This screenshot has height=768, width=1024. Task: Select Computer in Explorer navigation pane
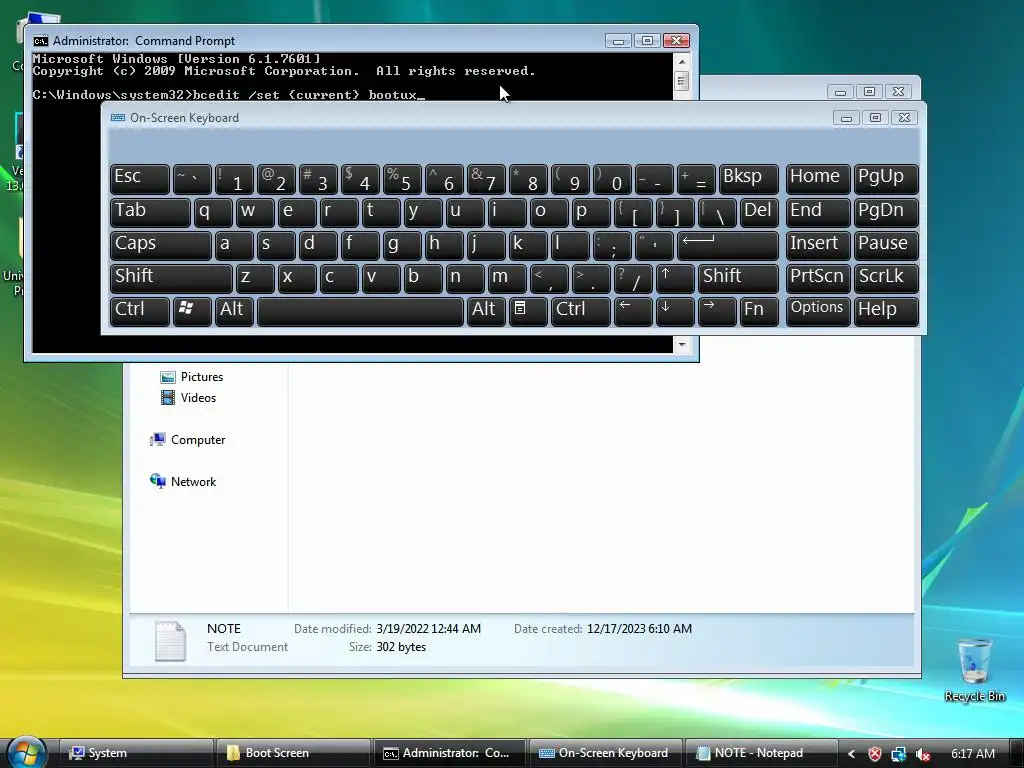(187, 440)
